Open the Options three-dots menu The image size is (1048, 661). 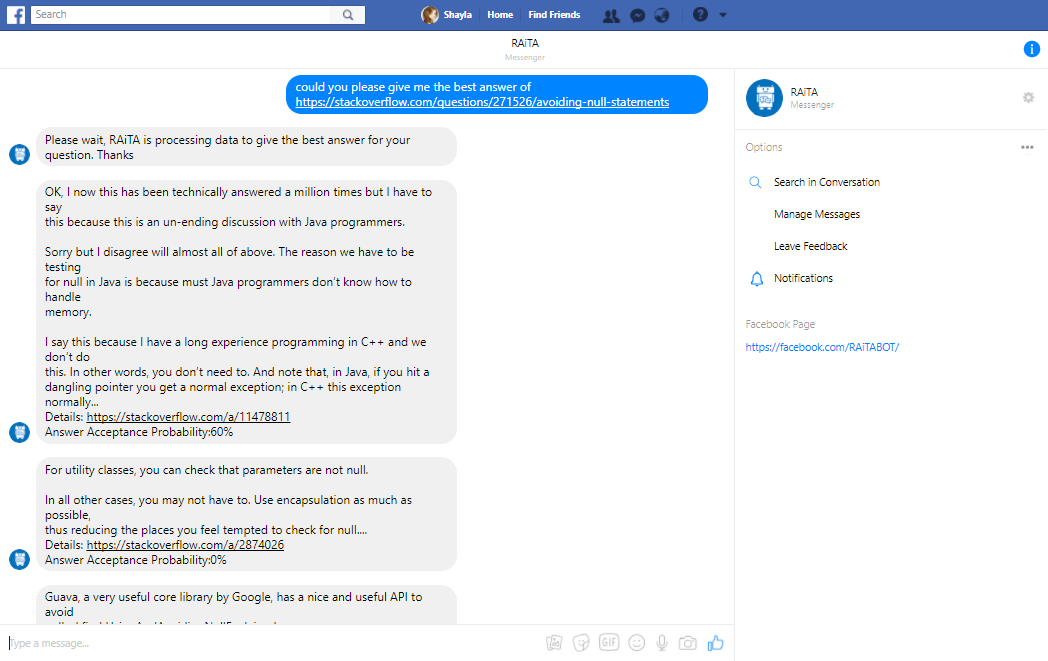pyautogui.click(x=1027, y=147)
